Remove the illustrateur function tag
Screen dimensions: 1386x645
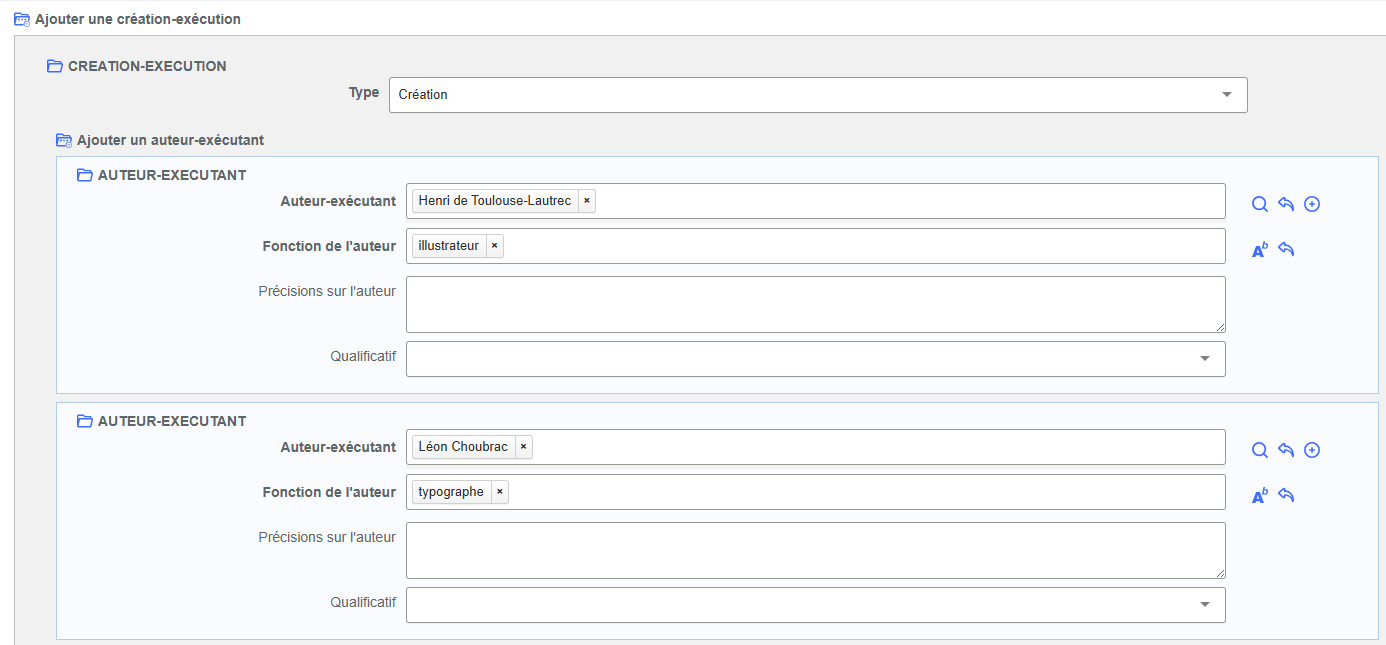494,246
